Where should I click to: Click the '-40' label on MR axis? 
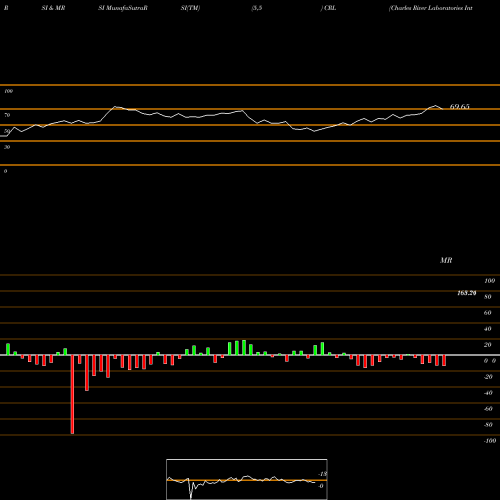click(488, 393)
